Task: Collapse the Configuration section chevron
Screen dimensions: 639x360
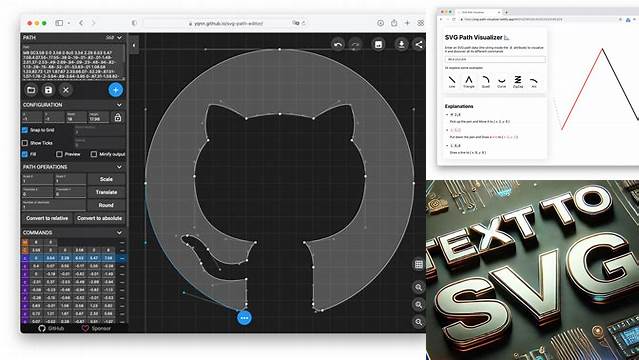Action: 119,105
